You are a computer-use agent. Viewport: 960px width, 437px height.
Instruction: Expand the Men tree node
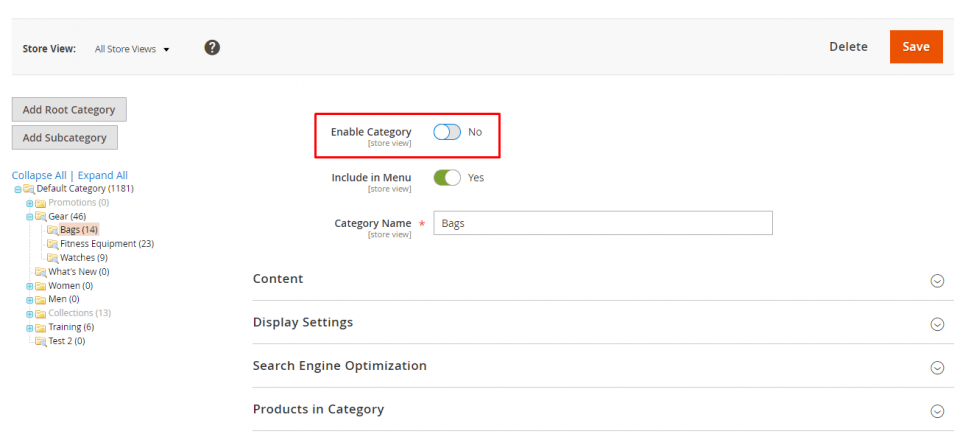coord(29,300)
